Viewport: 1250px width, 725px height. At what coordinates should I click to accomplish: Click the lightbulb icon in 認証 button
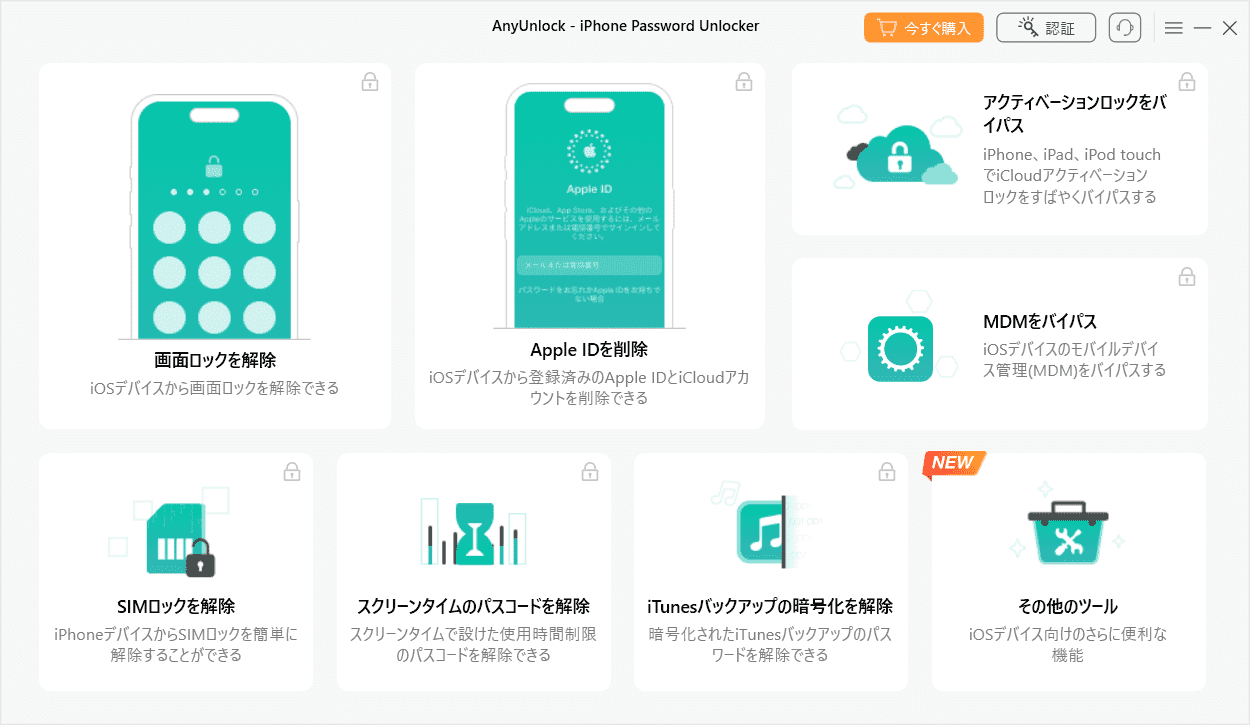point(1028,28)
